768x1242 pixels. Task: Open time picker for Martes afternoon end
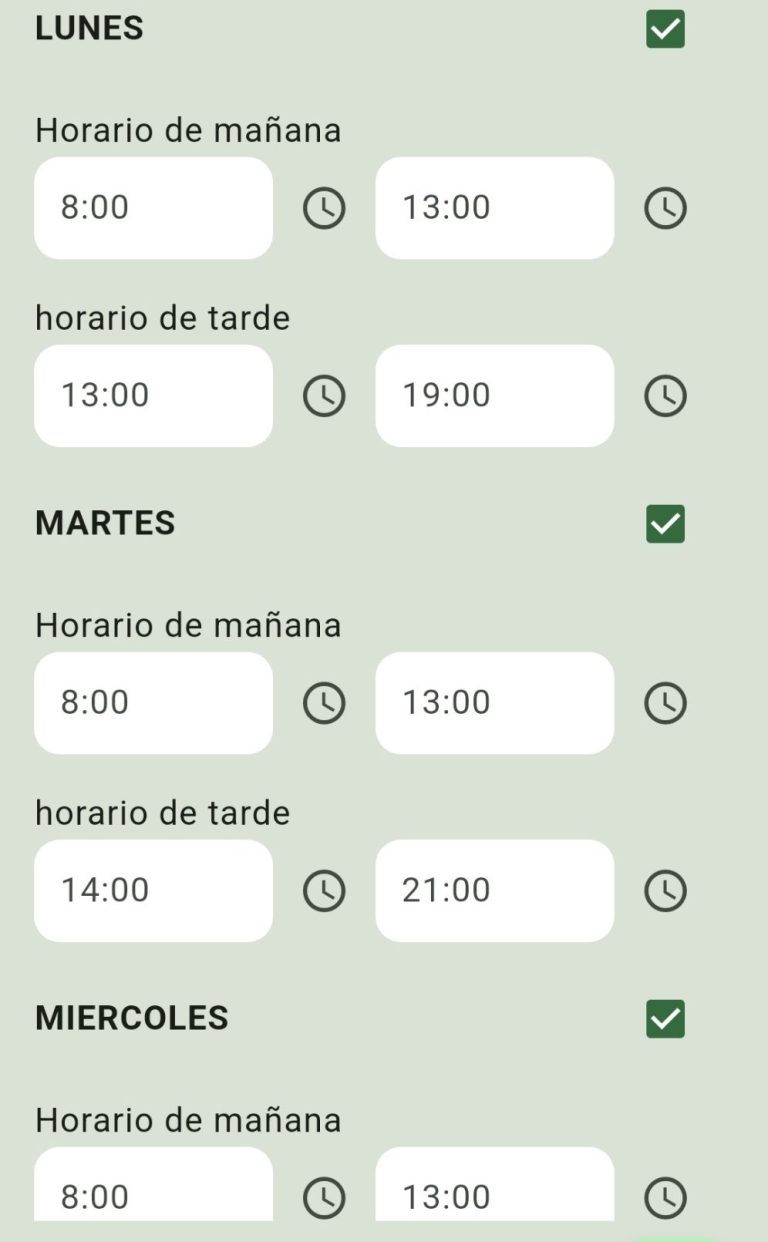tap(665, 891)
